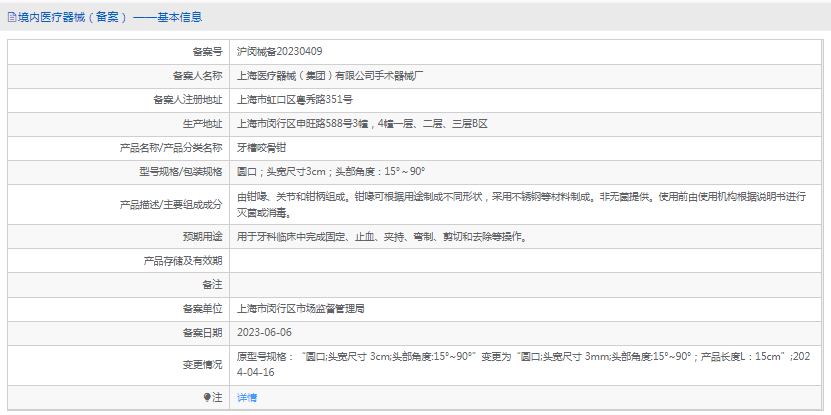Select description text starting 由钳喙、关节和钳柄组成
This screenshot has height=415, width=831.
[x=522, y=205]
